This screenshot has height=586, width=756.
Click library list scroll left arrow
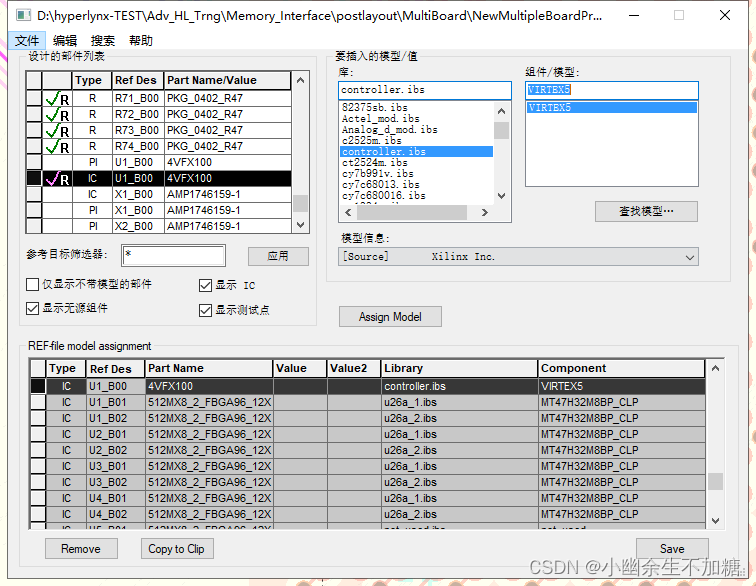pos(349,212)
